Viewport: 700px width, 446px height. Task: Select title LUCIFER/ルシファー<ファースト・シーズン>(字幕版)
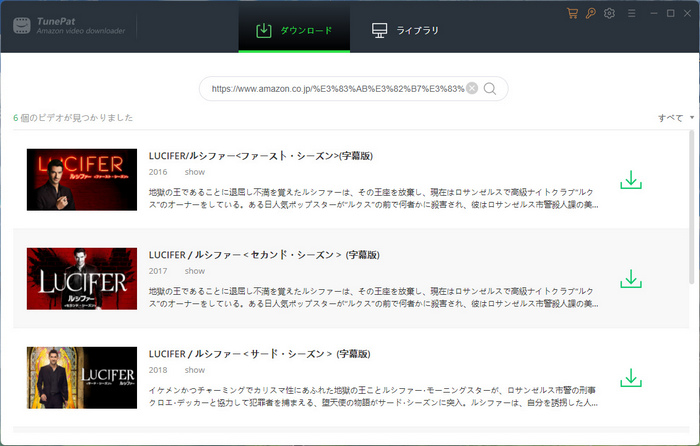coord(261,156)
